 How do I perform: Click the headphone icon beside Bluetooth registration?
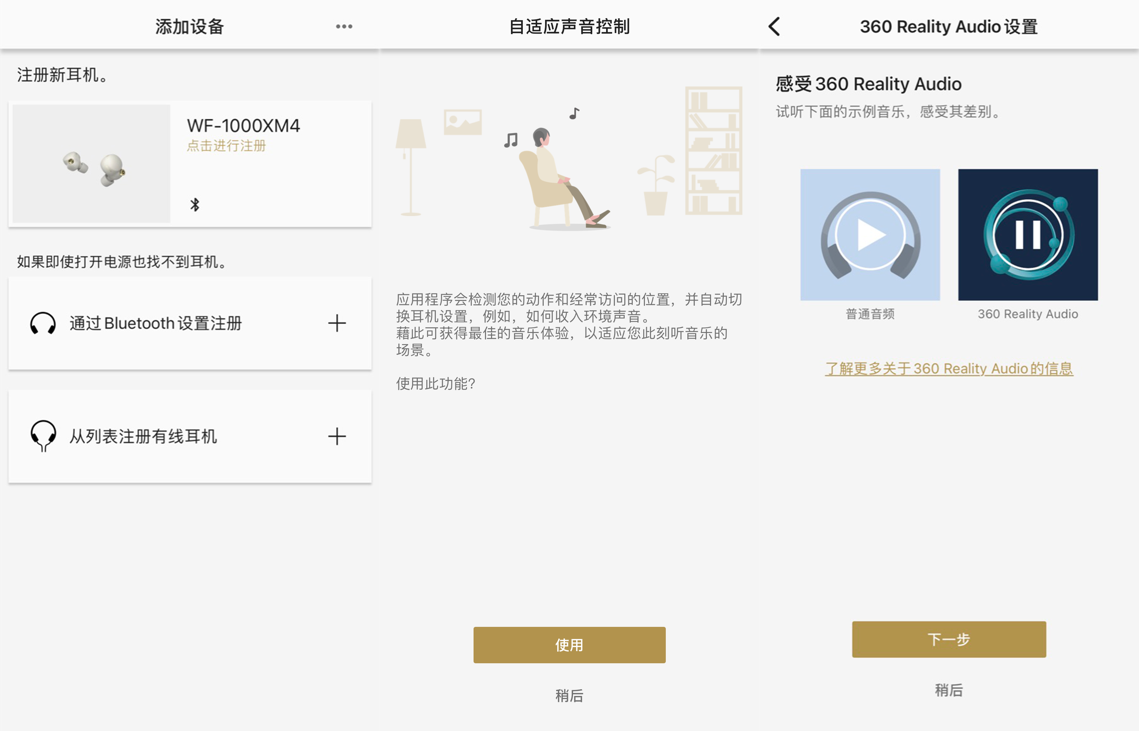pos(43,323)
